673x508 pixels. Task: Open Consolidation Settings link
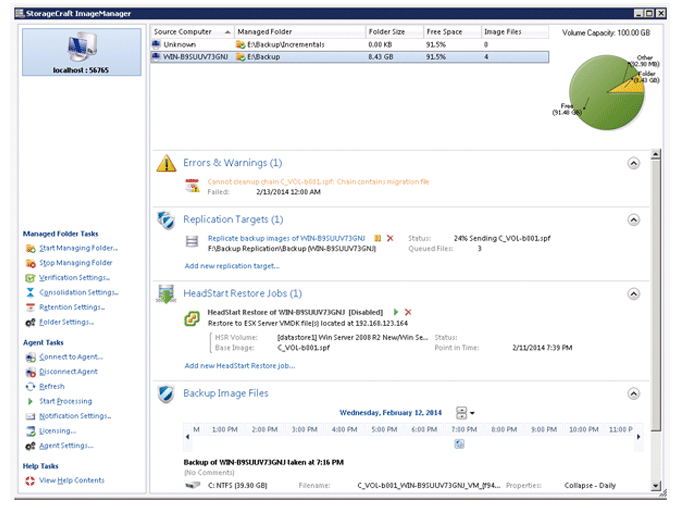pos(79,293)
